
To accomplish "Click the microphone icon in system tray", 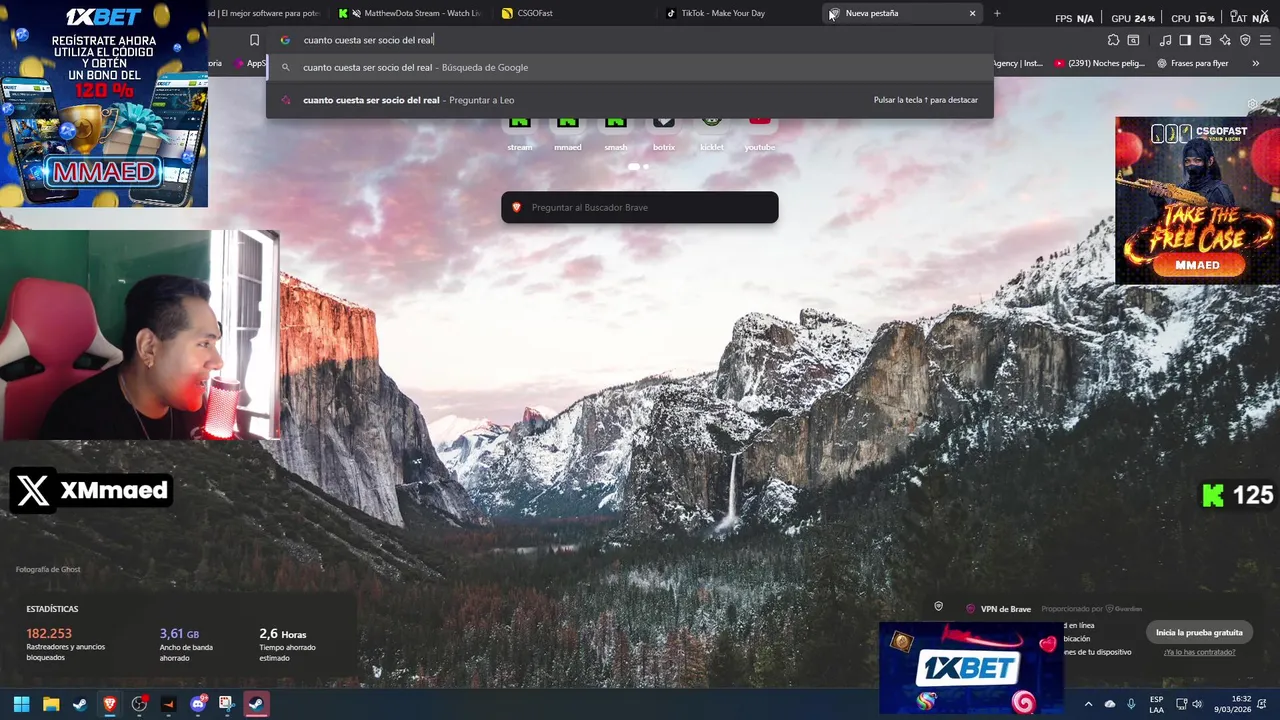I will (1131, 704).
